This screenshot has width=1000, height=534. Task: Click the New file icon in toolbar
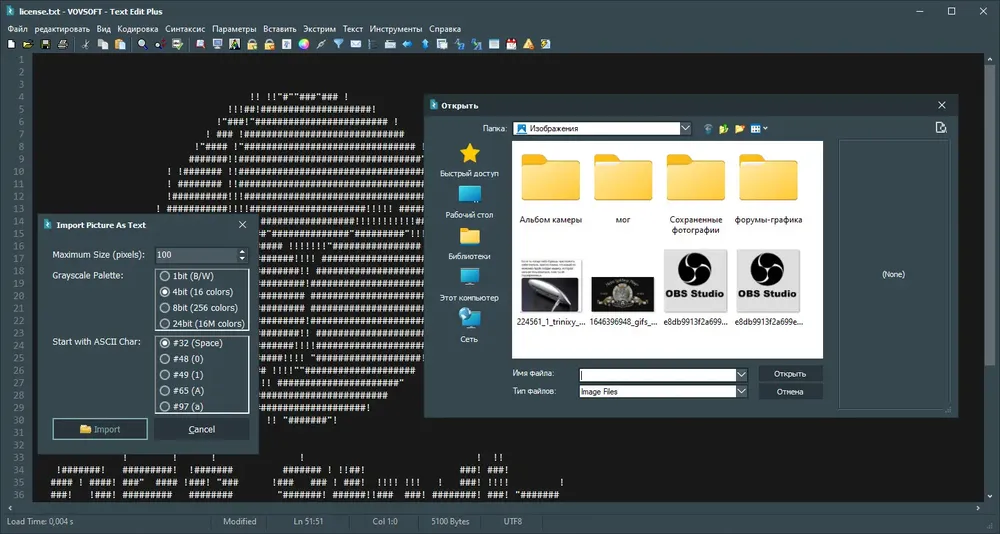(11, 44)
